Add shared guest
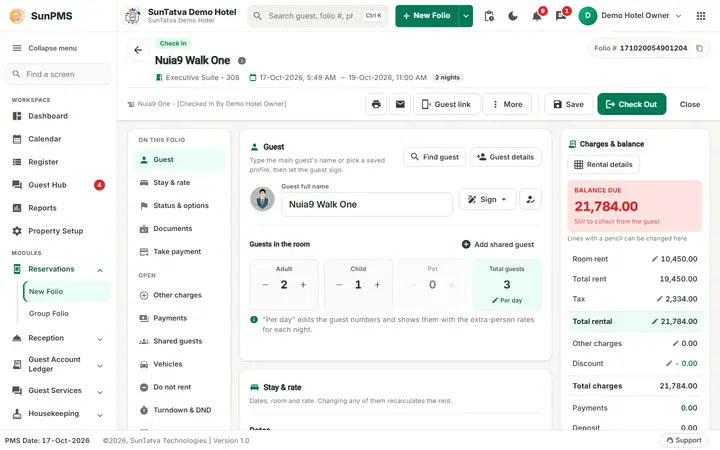The image size is (720, 450). 498,244
